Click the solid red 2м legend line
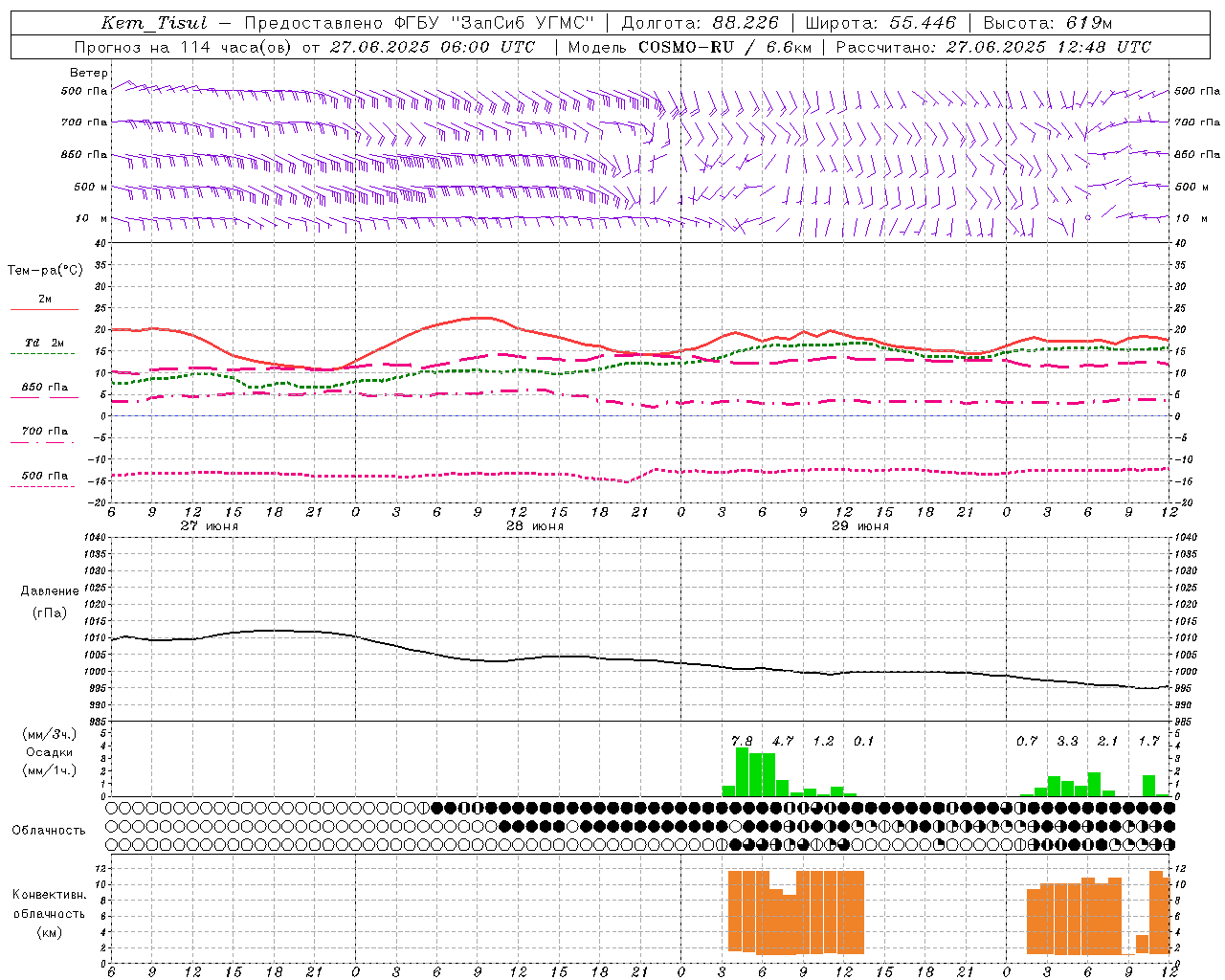Screen dimensions: 1225x980 [44, 310]
